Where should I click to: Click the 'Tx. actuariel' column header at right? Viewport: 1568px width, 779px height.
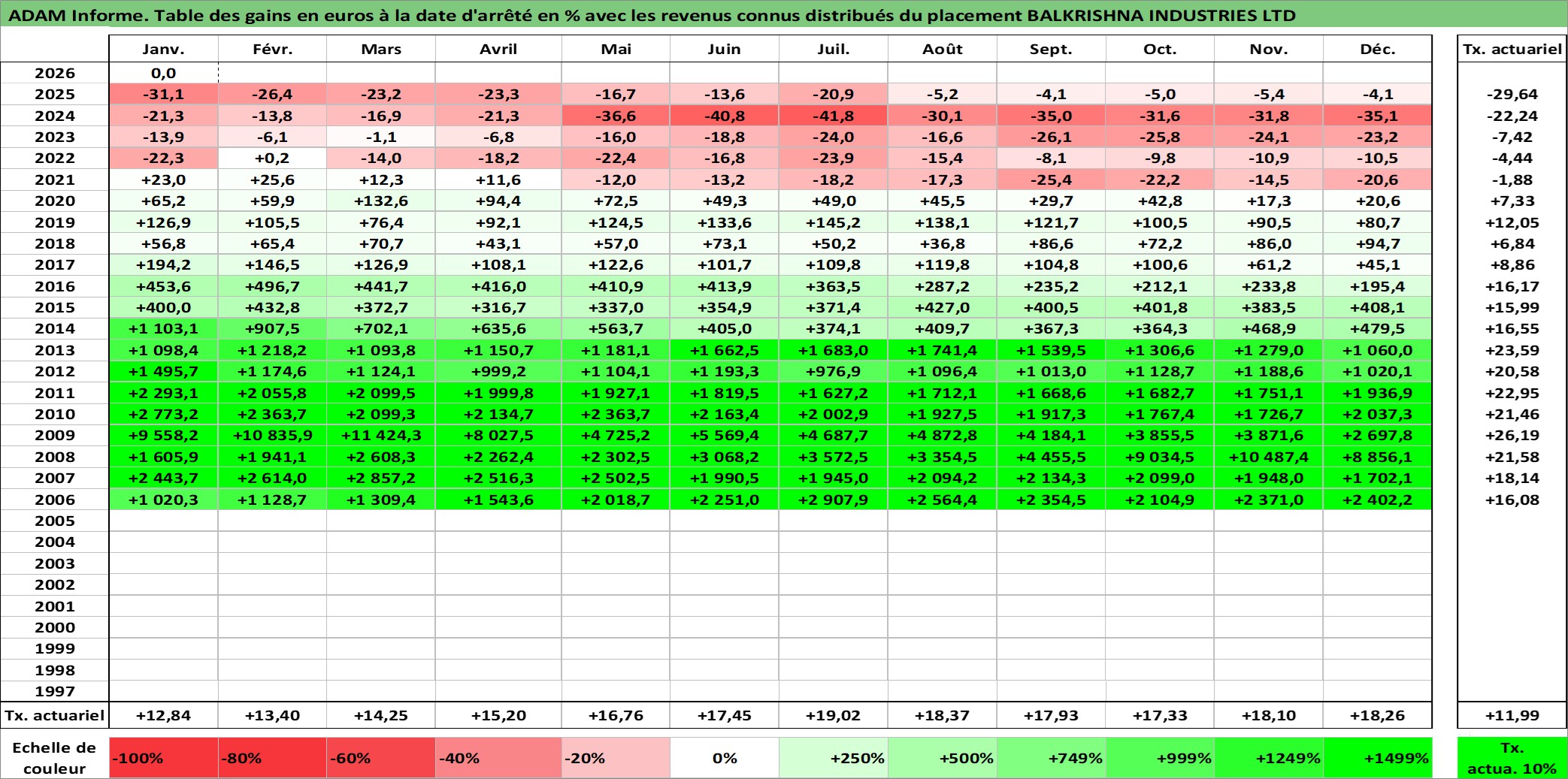click(x=1512, y=49)
